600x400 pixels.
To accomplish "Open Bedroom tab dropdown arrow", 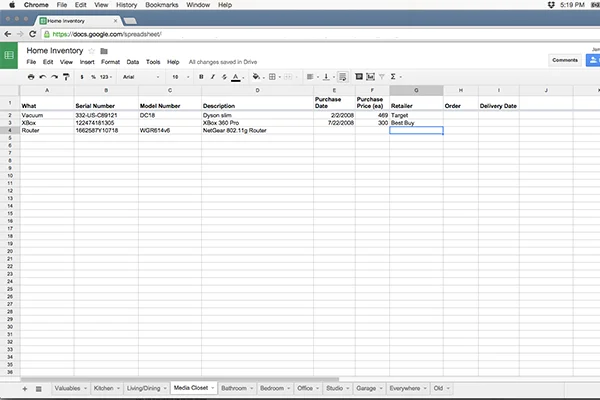I will (x=288, y=389).
